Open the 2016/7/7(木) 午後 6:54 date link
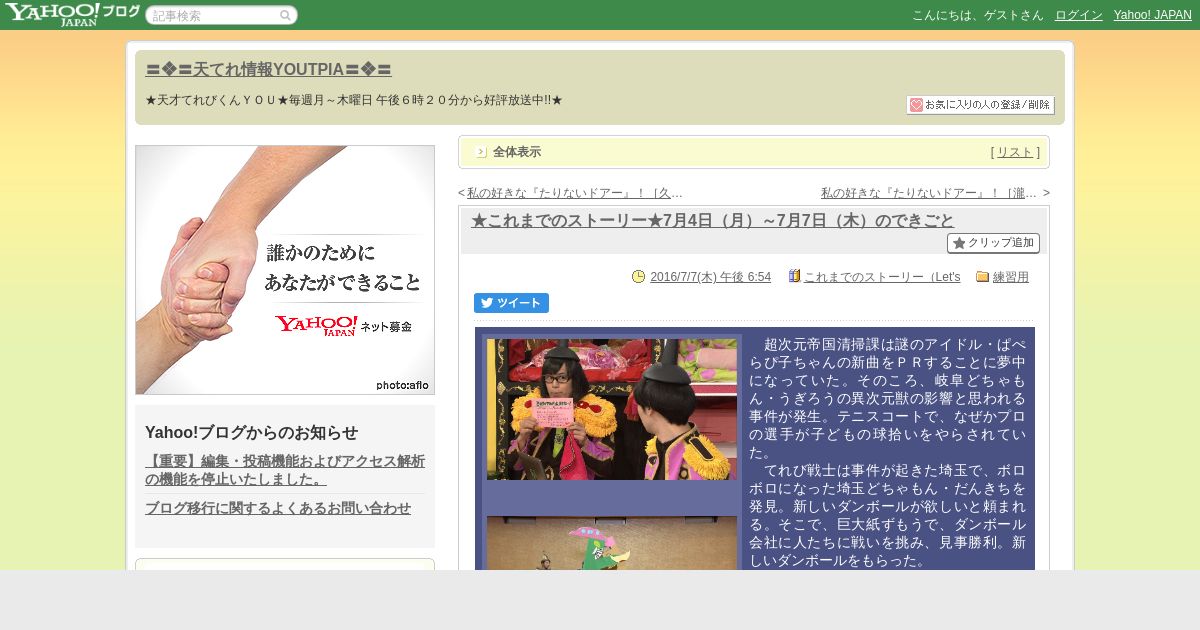The image size is (1200, 630). [710, 277]
